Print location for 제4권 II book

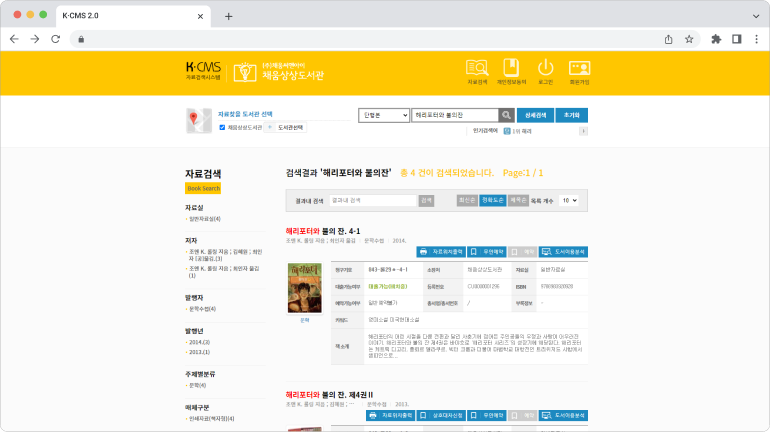(x=390, y=415)
